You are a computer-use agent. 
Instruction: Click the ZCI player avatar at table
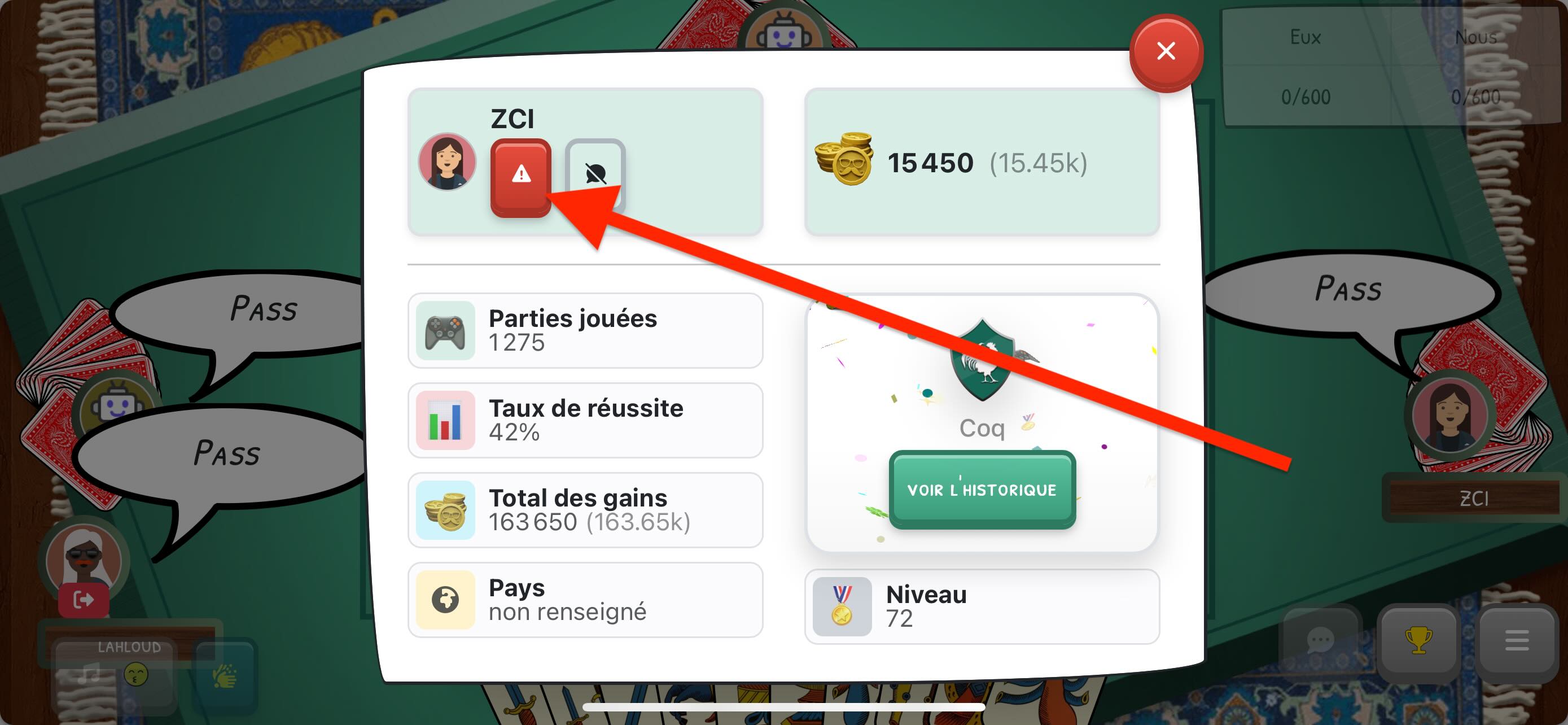(1450, 417)
